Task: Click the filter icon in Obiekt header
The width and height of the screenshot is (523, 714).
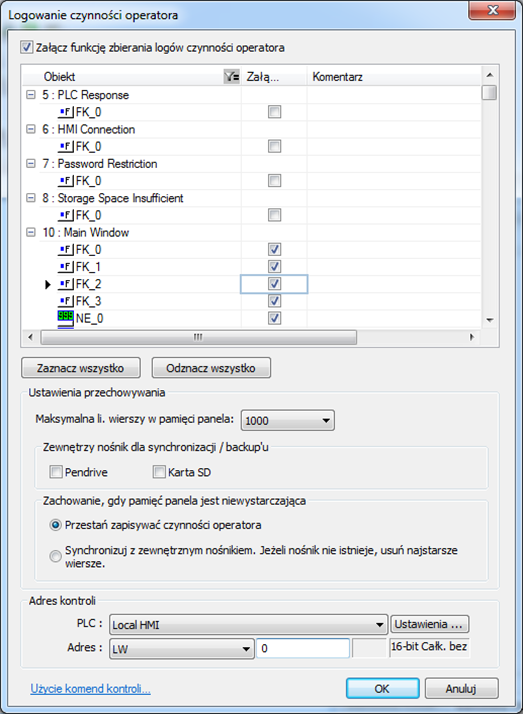Action: click(x=232, y=76)
